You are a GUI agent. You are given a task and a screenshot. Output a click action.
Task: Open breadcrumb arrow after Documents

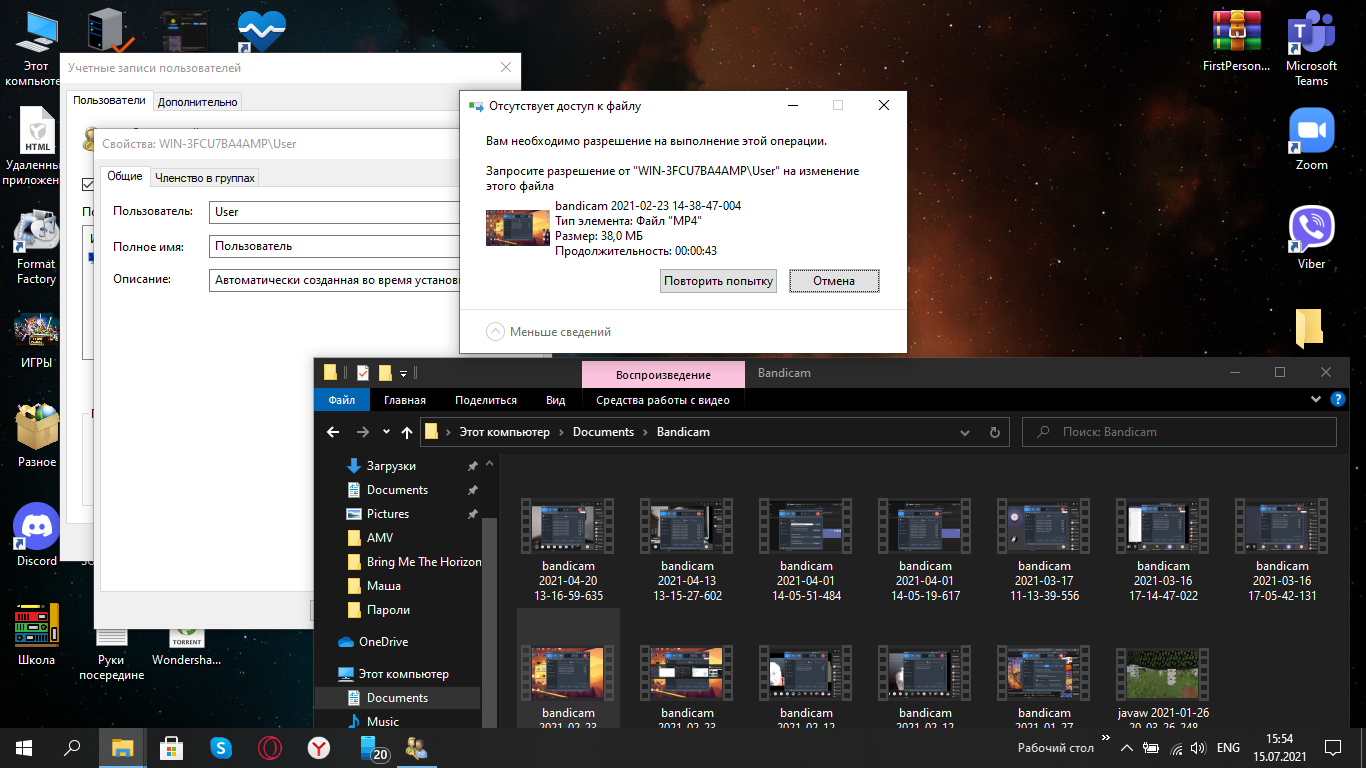click(645, 432)
